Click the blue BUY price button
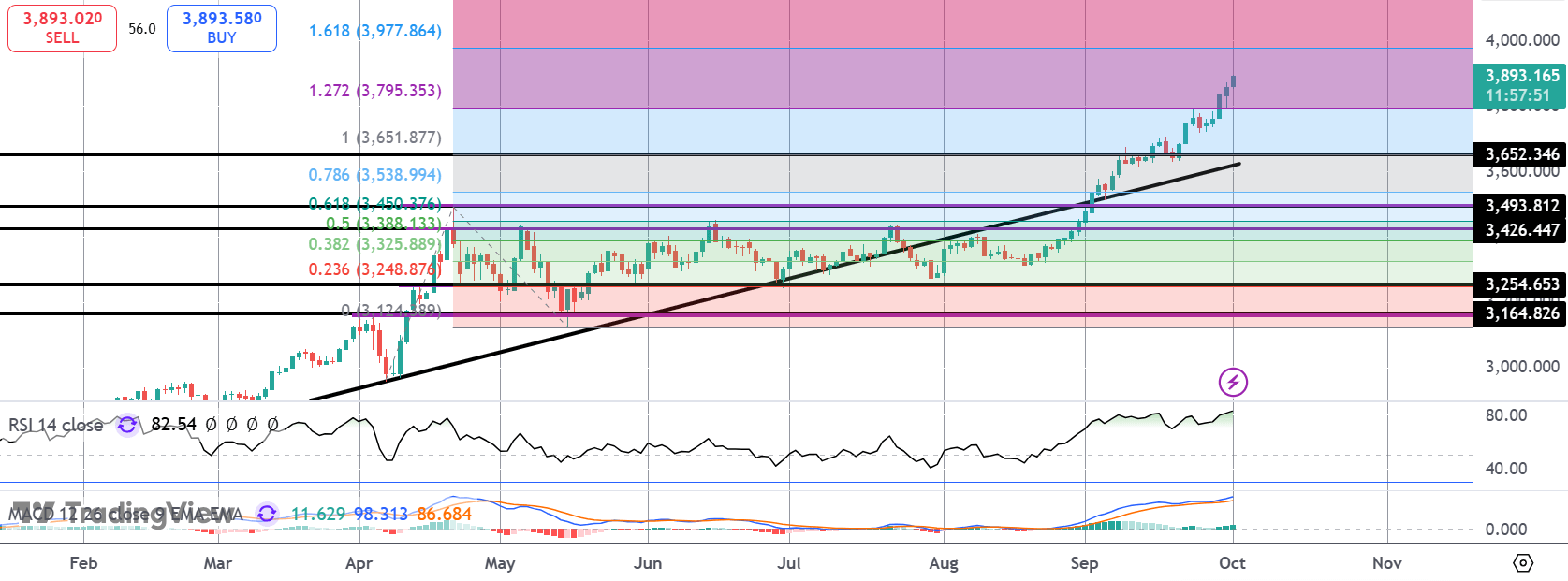 [x=222, y=28]
